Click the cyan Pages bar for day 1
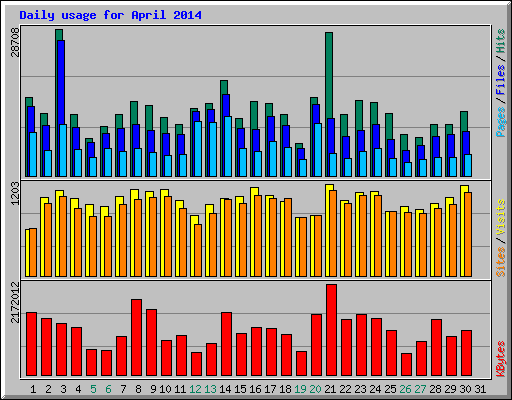512x400 pixels. point(33,154)
